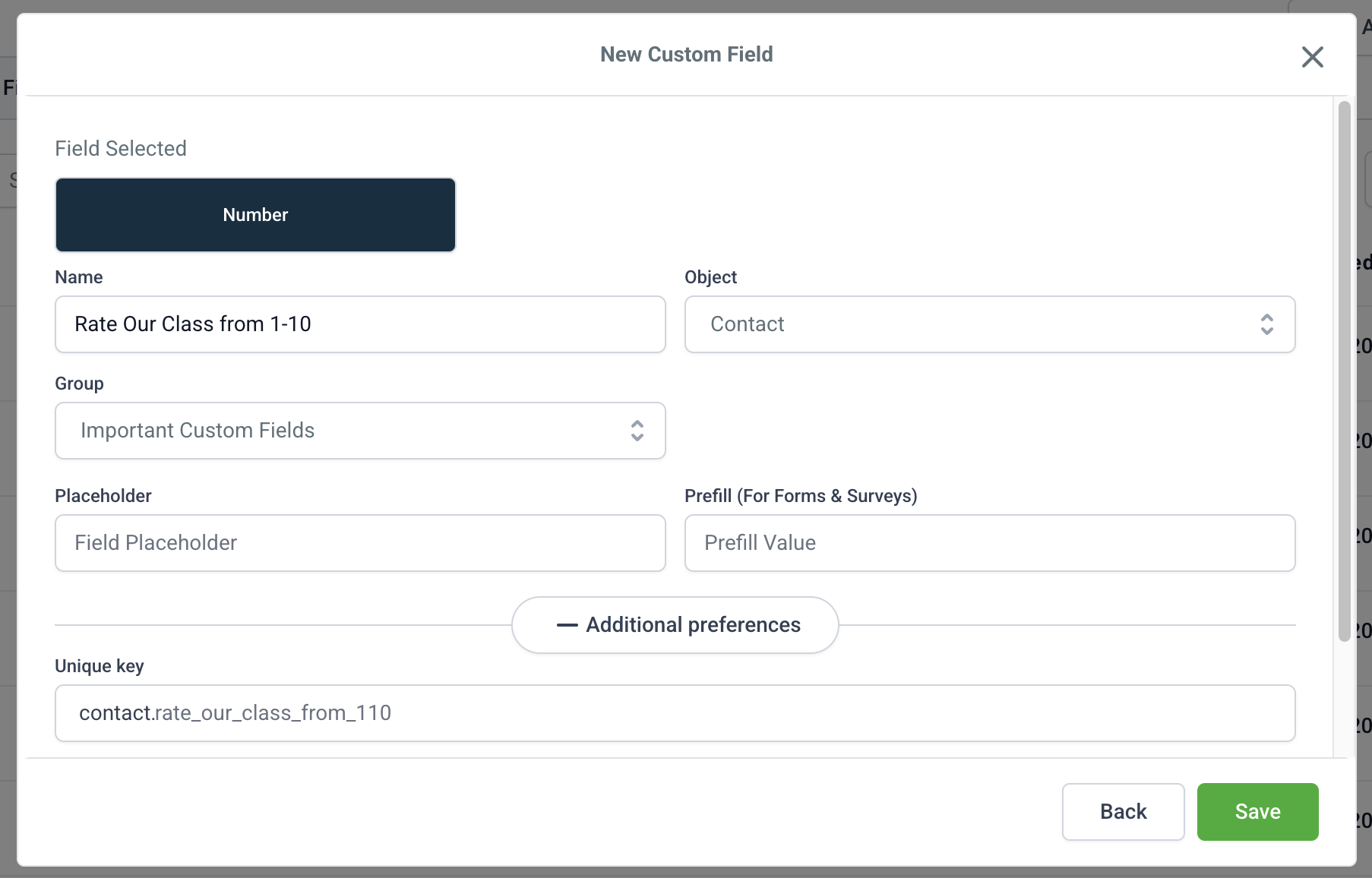The width and height of the screenshot is (1372, 878).
Task: Click the 'Prefill (For Forms & Surveys)' label
Action: point(801,496)
